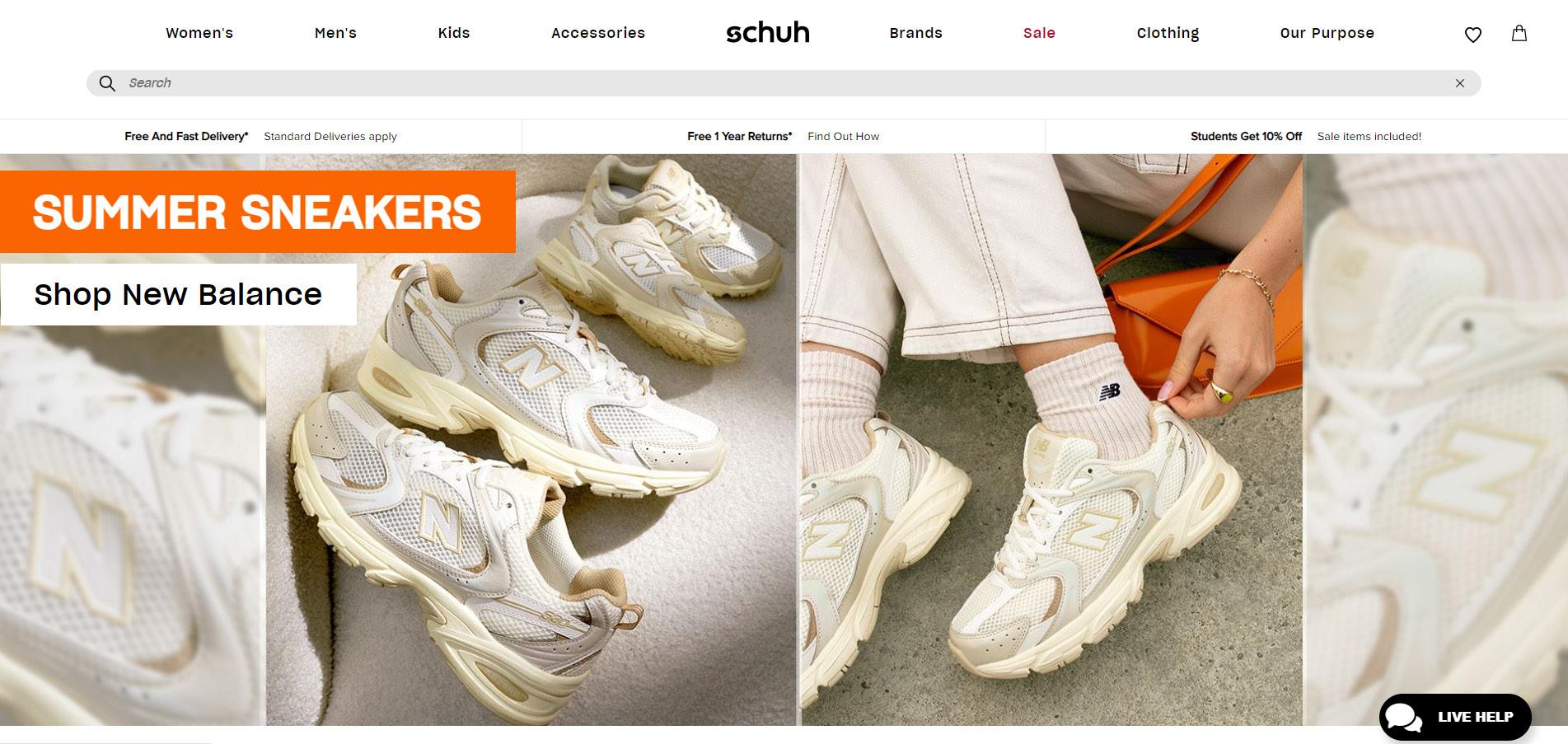Click Students Get 10% Off link

[x=1246, y=136]
